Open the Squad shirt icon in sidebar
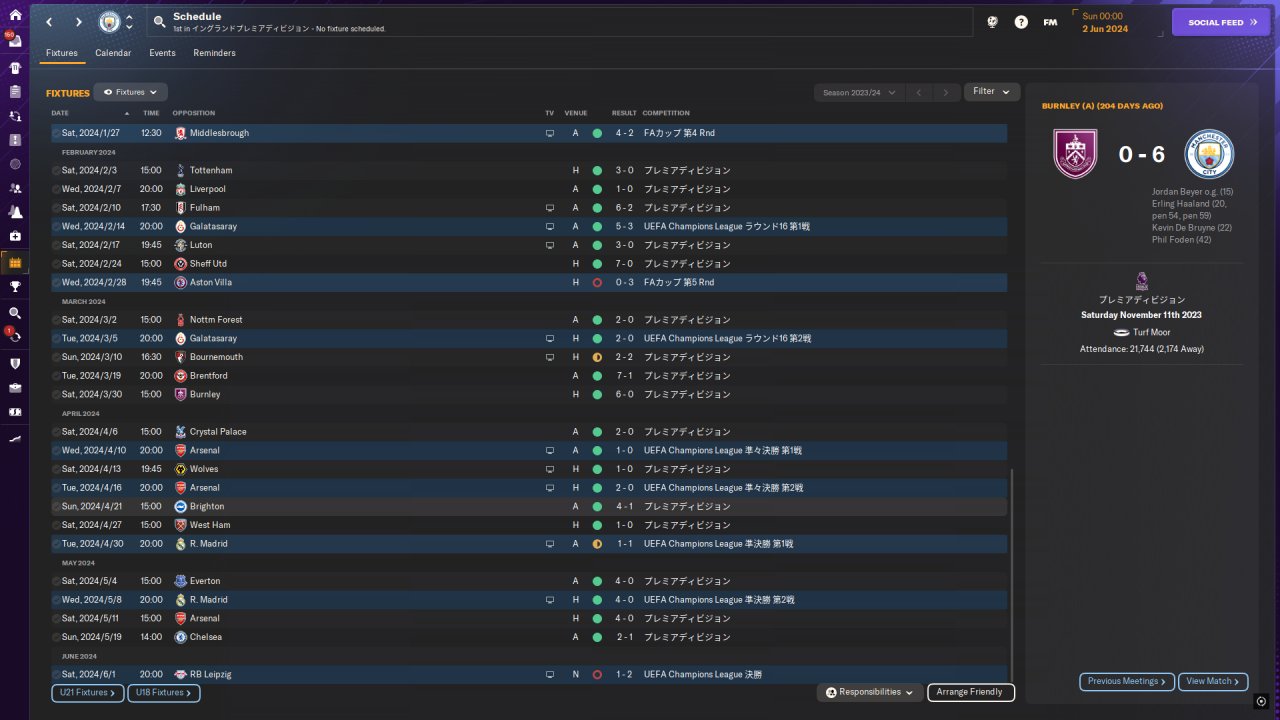 15,68
